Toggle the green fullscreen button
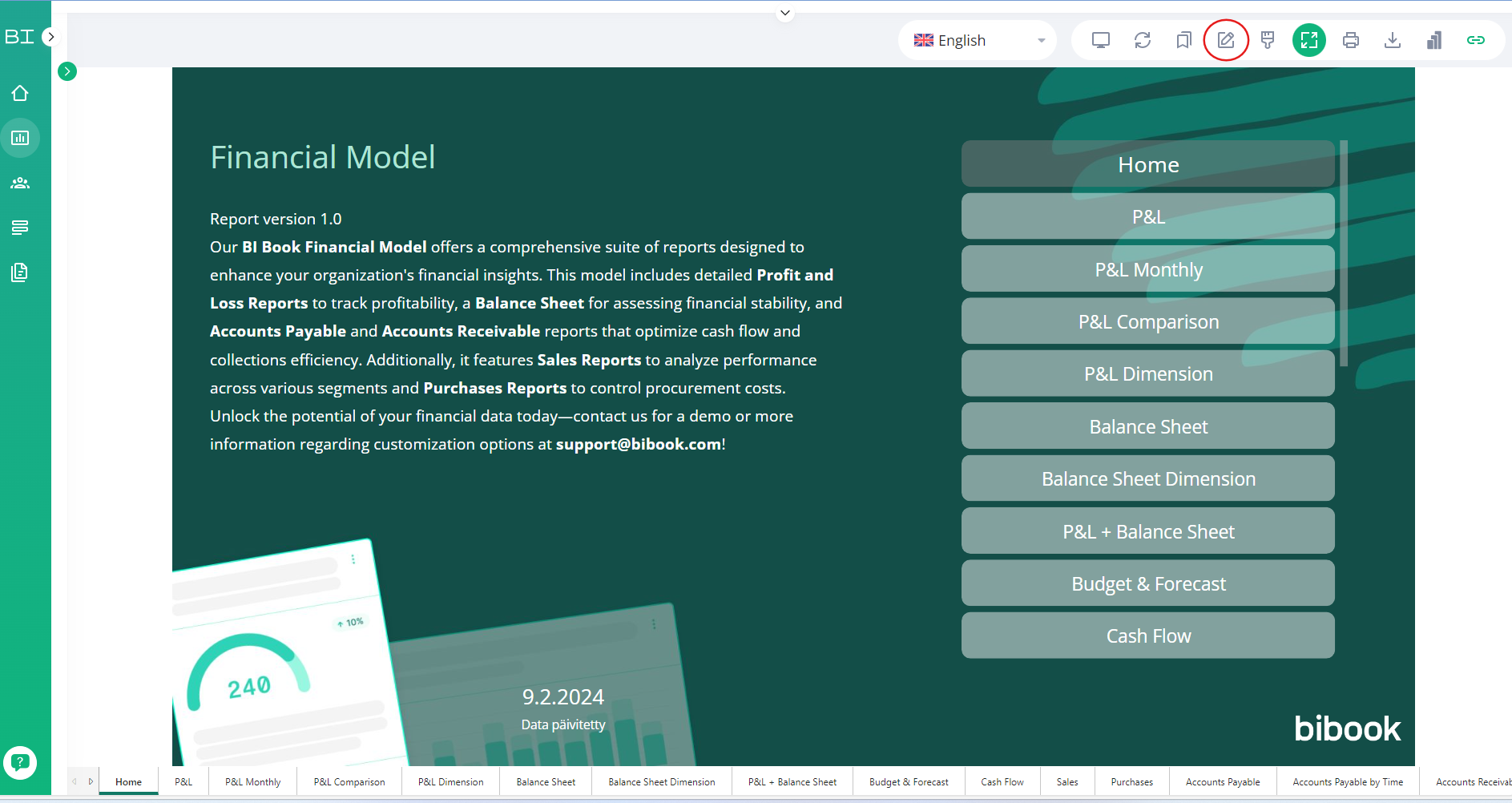This screenshot has height=803, width=1512. click(1309, 40)
